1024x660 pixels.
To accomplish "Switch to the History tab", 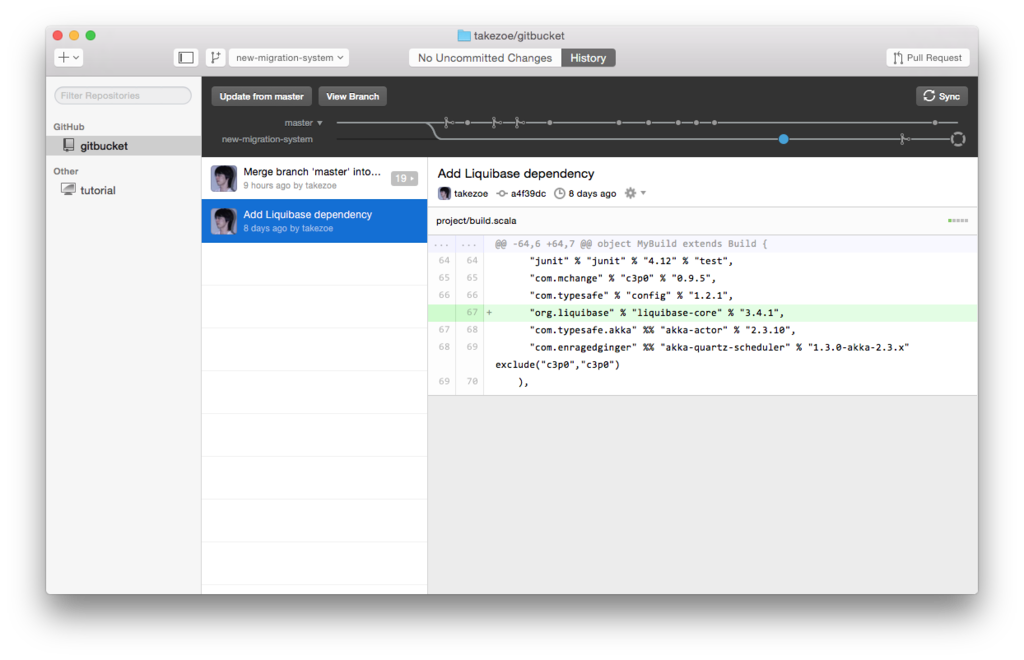I will point(588,58).
